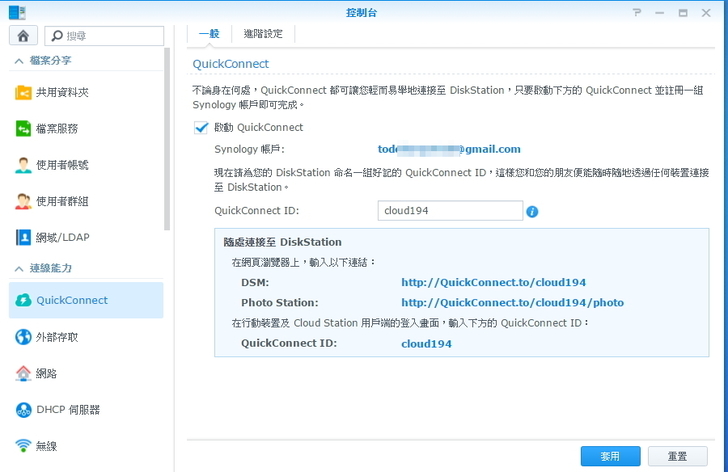
Task: Open the 共用資料夾 shared folder item
Action: [61, 92]
